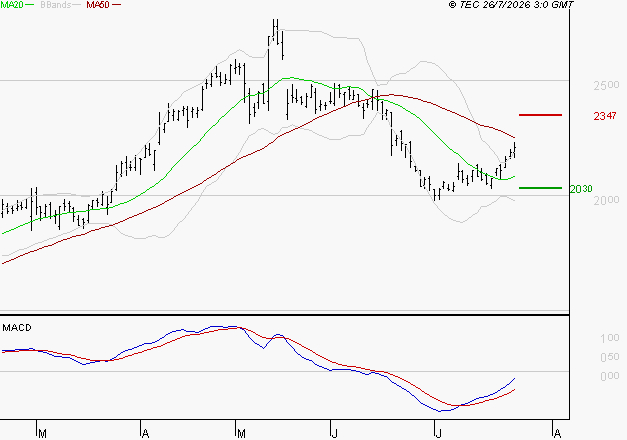Click the highest price bar at chart peak
This screenshot has width=627, height=440.
pos(275,31)
